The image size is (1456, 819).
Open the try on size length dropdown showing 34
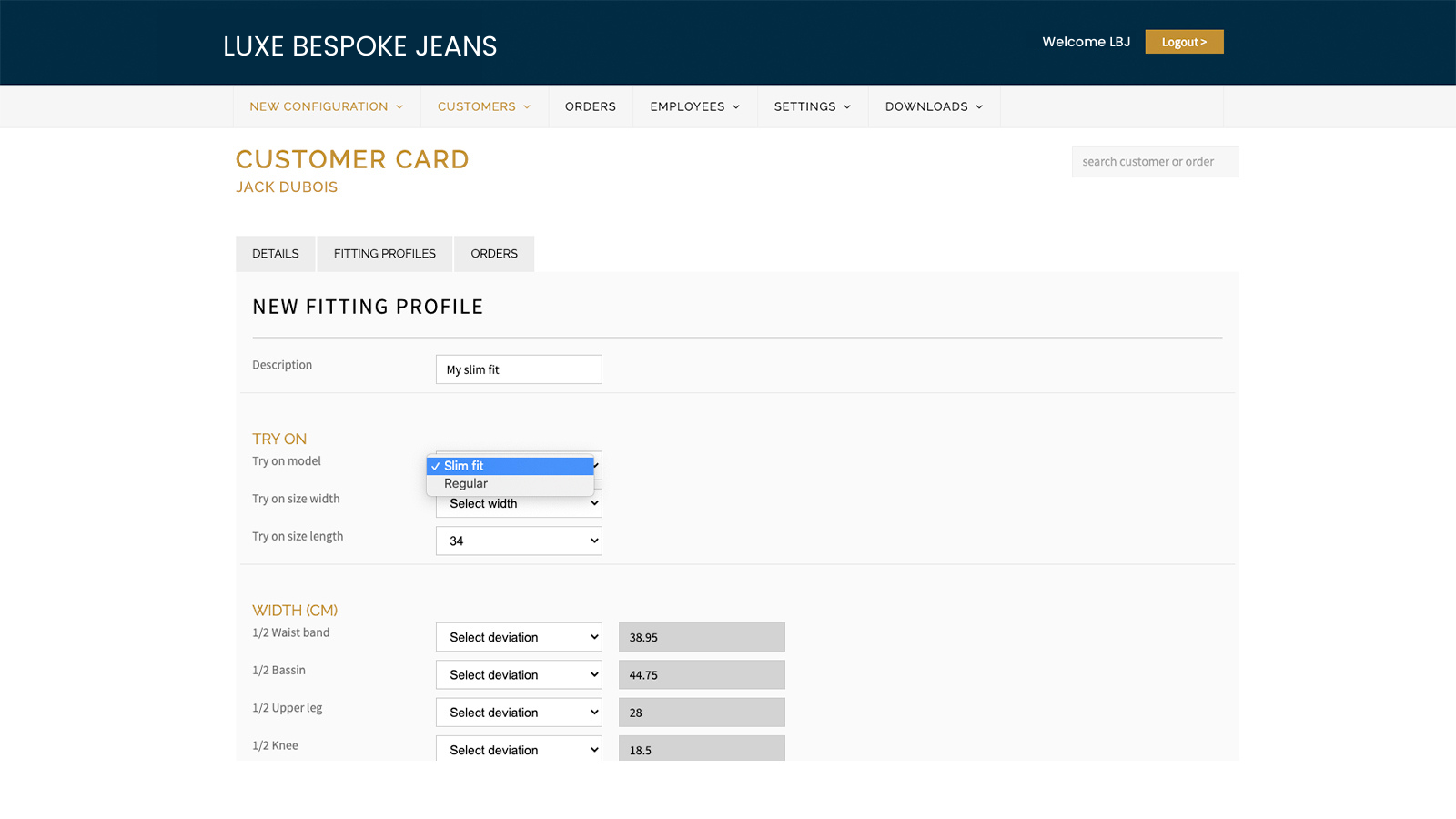point(518,540)
